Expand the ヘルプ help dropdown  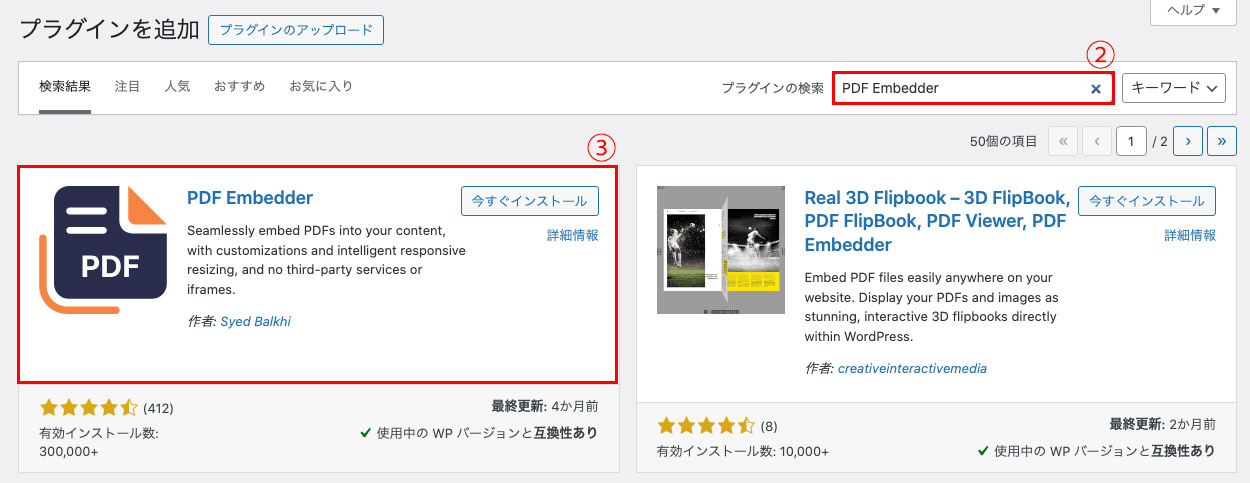pyautogui.click(x=1194, y=11)
